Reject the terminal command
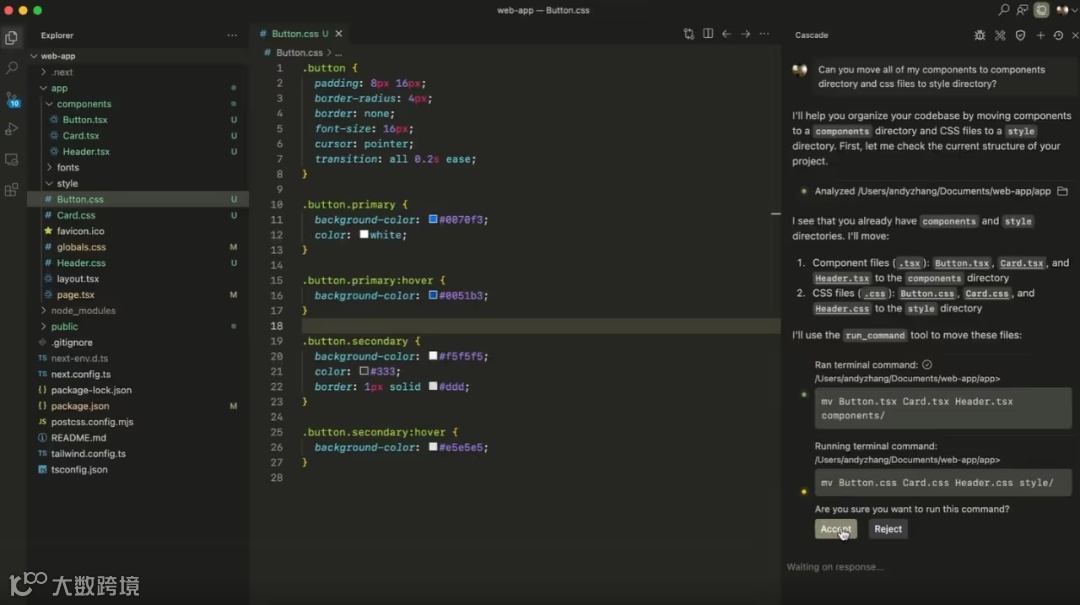The height and width of the screenshot is (605, 1080). (888, 529)
